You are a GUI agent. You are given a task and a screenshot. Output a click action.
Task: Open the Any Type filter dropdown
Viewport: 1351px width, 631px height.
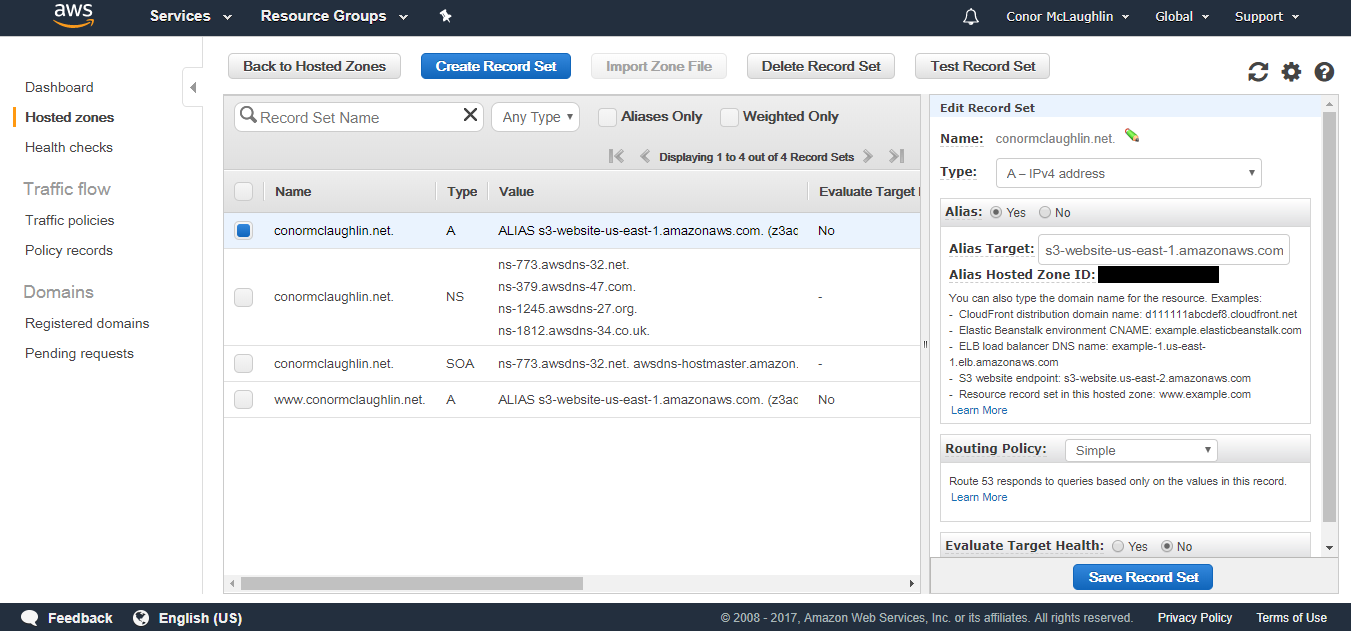(x=536, y=117)
